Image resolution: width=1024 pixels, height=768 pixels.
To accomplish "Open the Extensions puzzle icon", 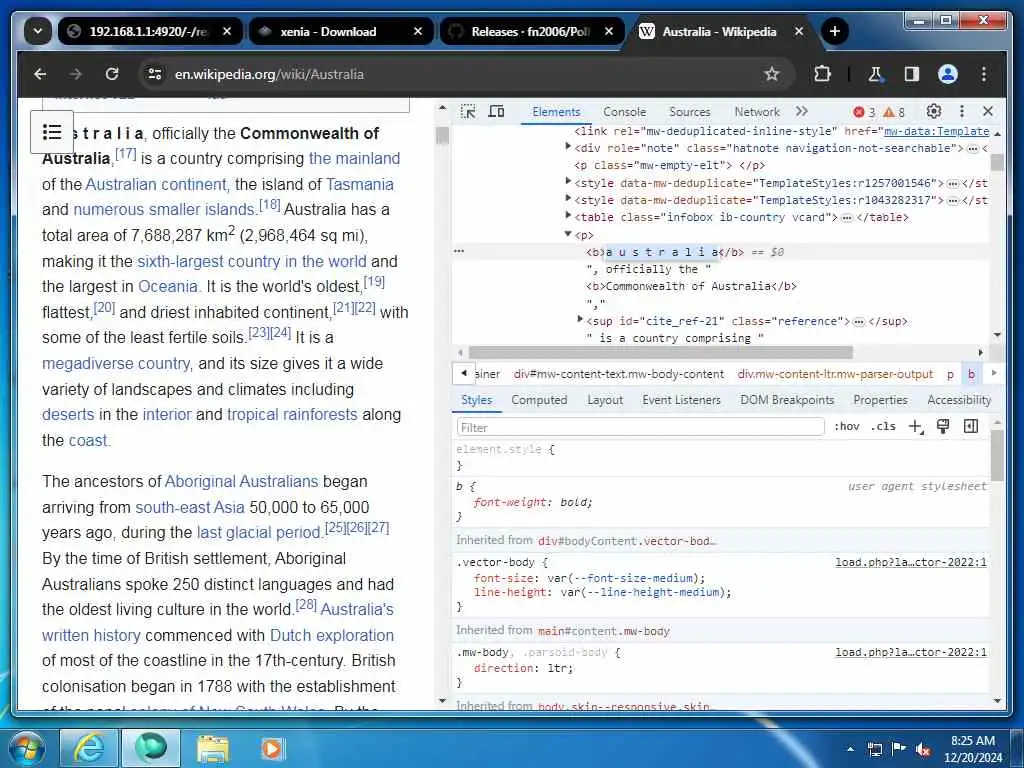I will tap(822, 74).
